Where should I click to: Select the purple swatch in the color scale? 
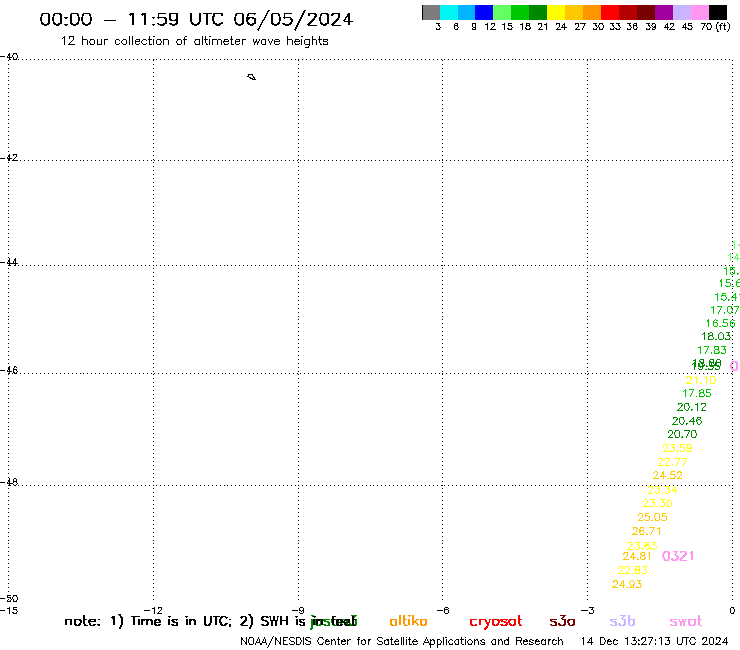tap(664, 13)
